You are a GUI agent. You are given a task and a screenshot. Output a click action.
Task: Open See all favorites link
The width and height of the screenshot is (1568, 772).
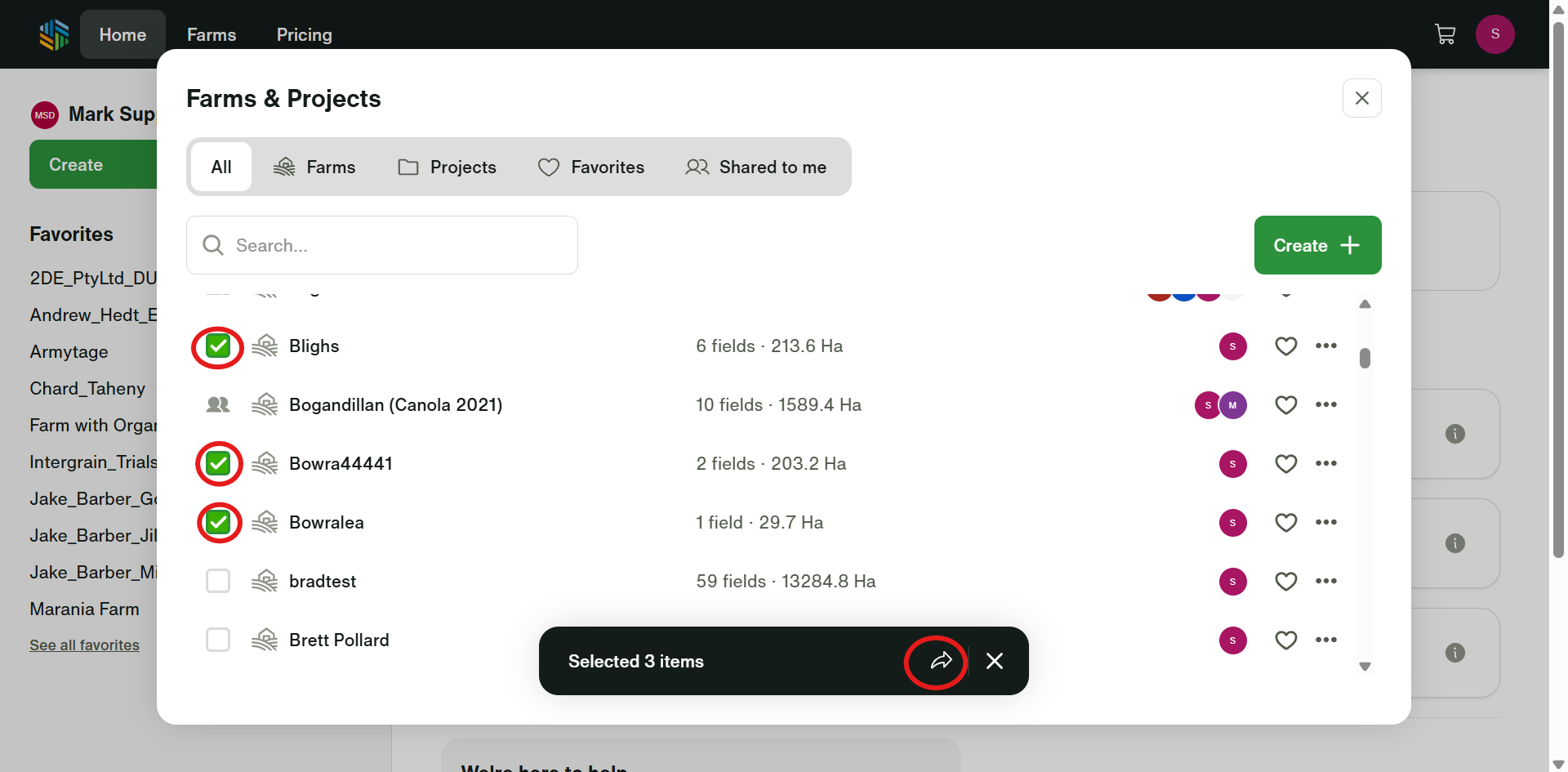point(84,645)
